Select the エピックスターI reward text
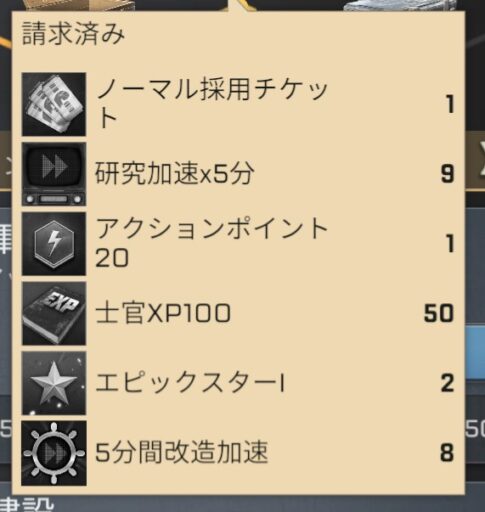This screenshot has width=485, height=512. (x=190, y=383)
